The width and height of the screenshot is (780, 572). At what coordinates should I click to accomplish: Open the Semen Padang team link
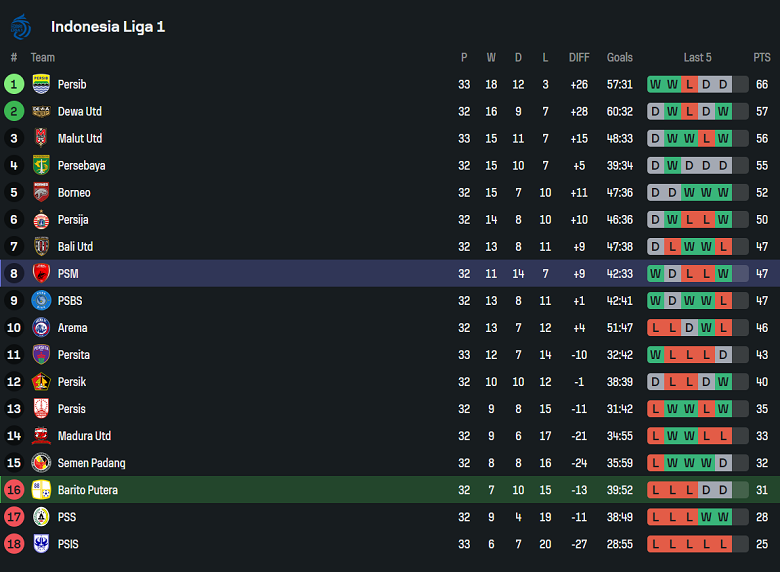(x=91, y=463)
